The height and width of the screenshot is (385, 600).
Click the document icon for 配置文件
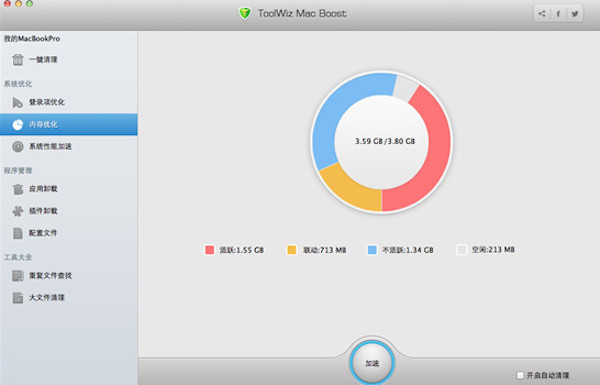pyautogui.click(x=18, y=233)
